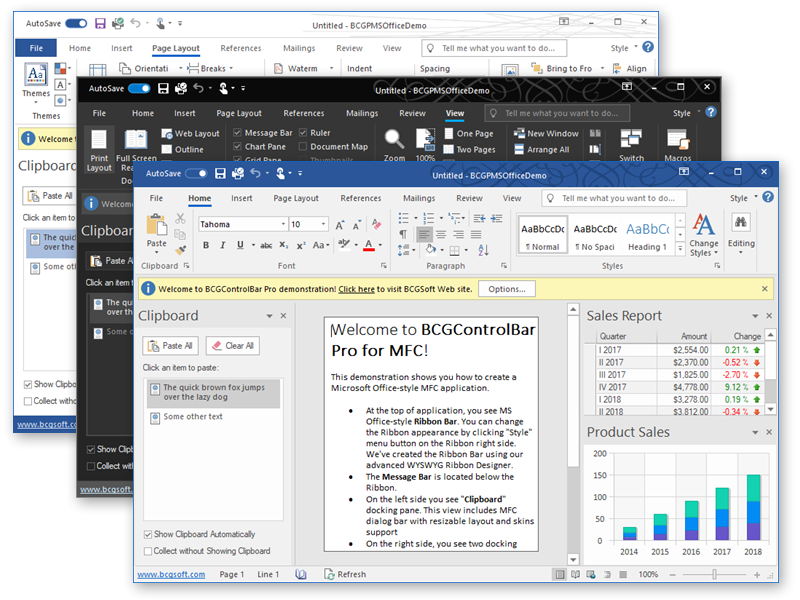Open the Options button in the message bar
Viewport: 800px width, 600px height.
pyautogui.click(x=507, y=288)
